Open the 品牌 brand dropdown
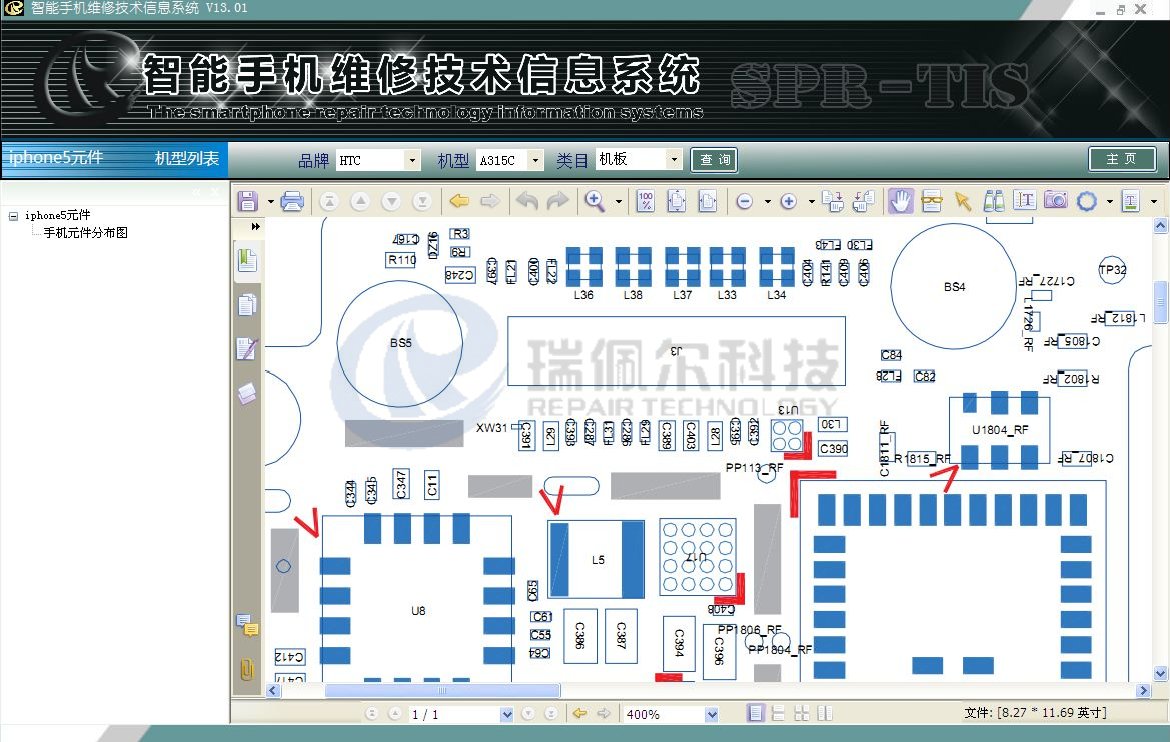Screen dimensions: 1170x742 (412, 160)
